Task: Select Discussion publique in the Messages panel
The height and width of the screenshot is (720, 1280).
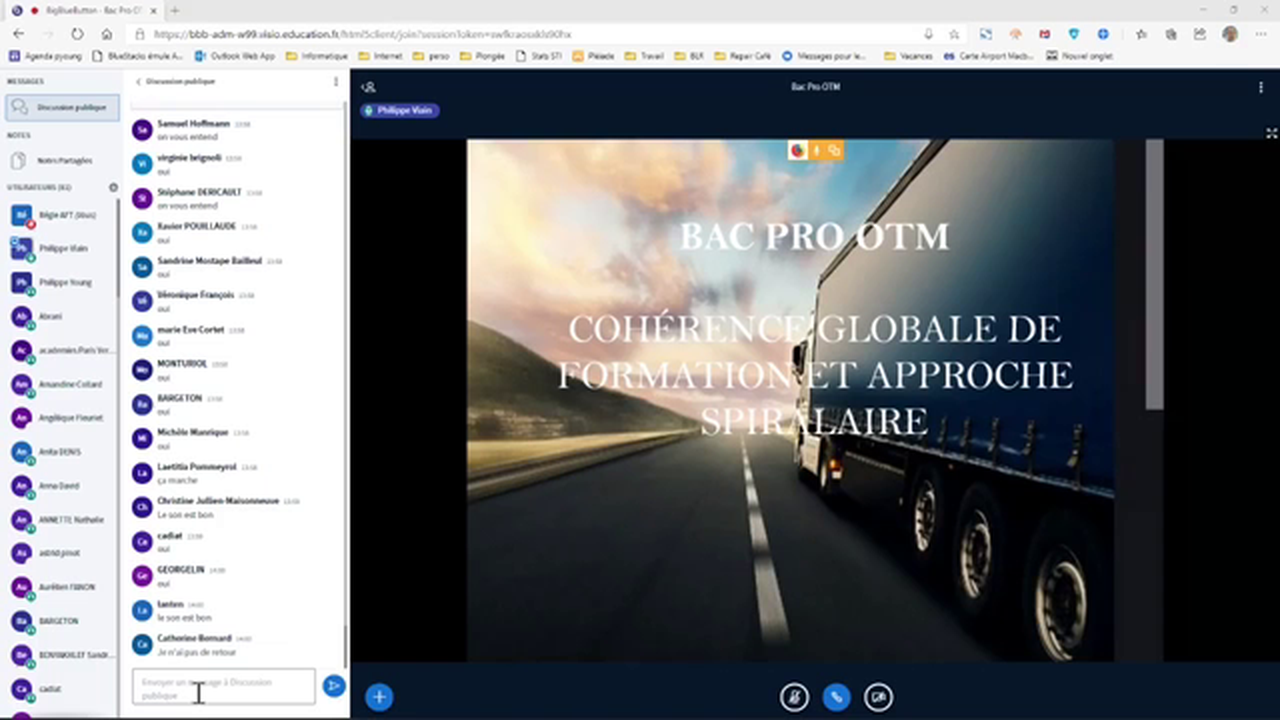Action: click(x=63, y=107)
